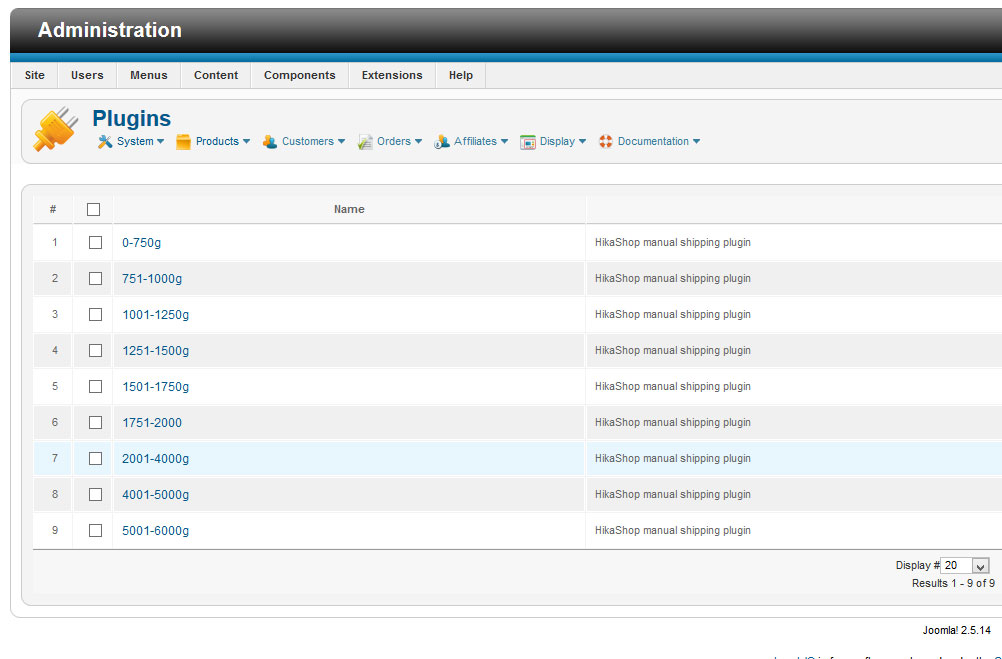Open the Components menu

pyautogui.click(x=299, y=75)
